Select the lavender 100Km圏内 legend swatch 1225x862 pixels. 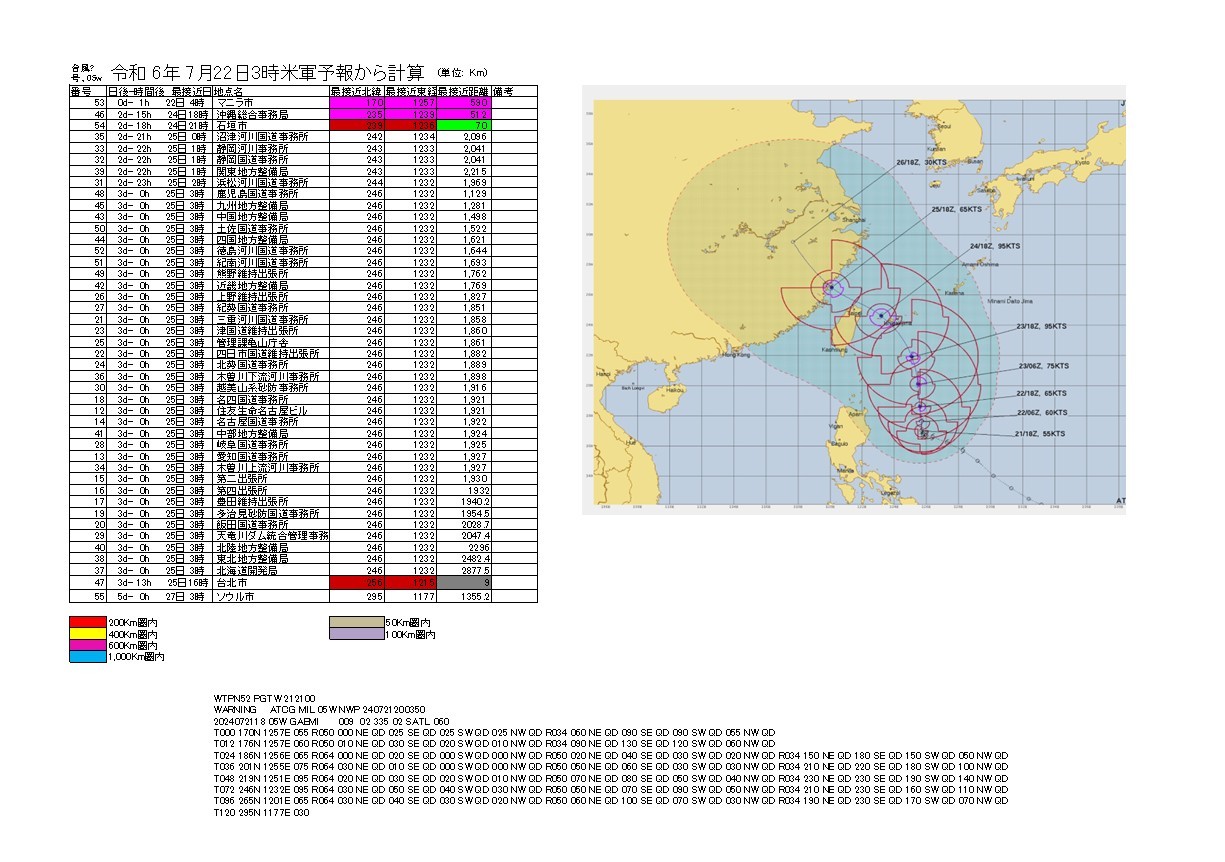(x=356, y=634)
